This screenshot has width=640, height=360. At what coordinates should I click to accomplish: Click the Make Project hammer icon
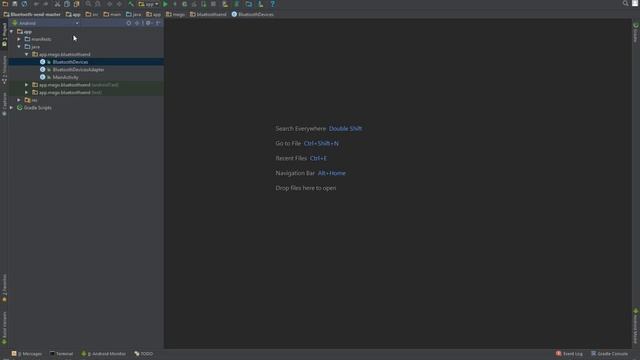coord(131,4)
